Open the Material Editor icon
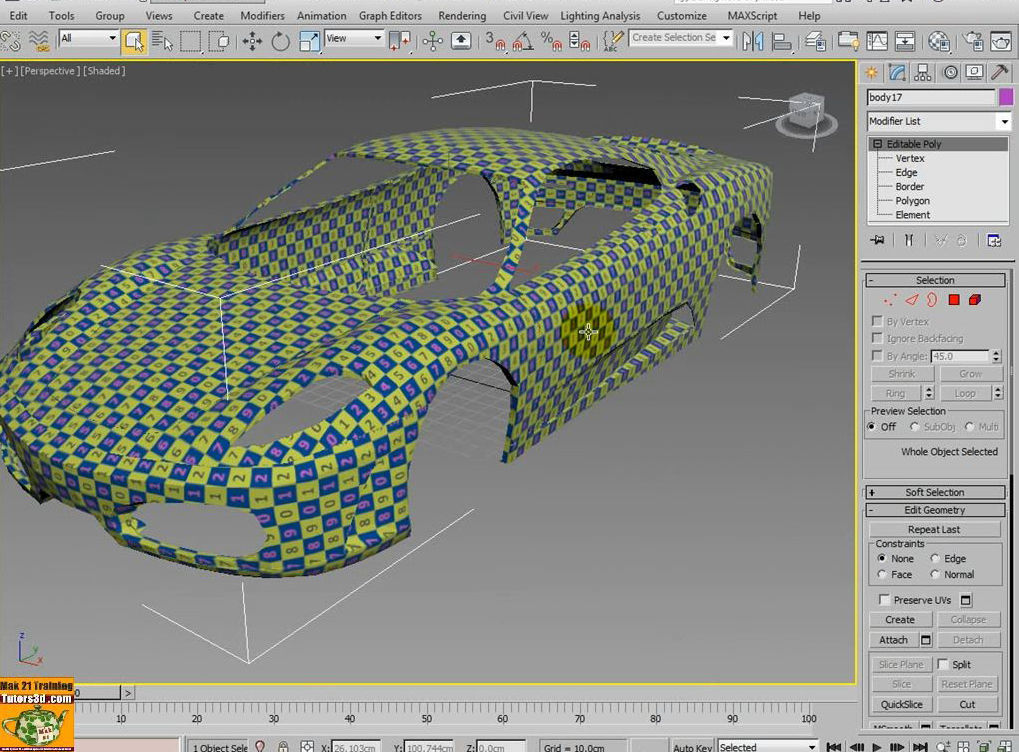 [x=938, y=41]
